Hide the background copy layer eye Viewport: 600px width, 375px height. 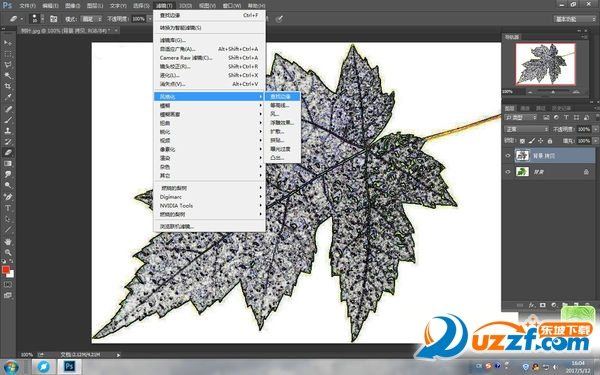click(508, 156)
